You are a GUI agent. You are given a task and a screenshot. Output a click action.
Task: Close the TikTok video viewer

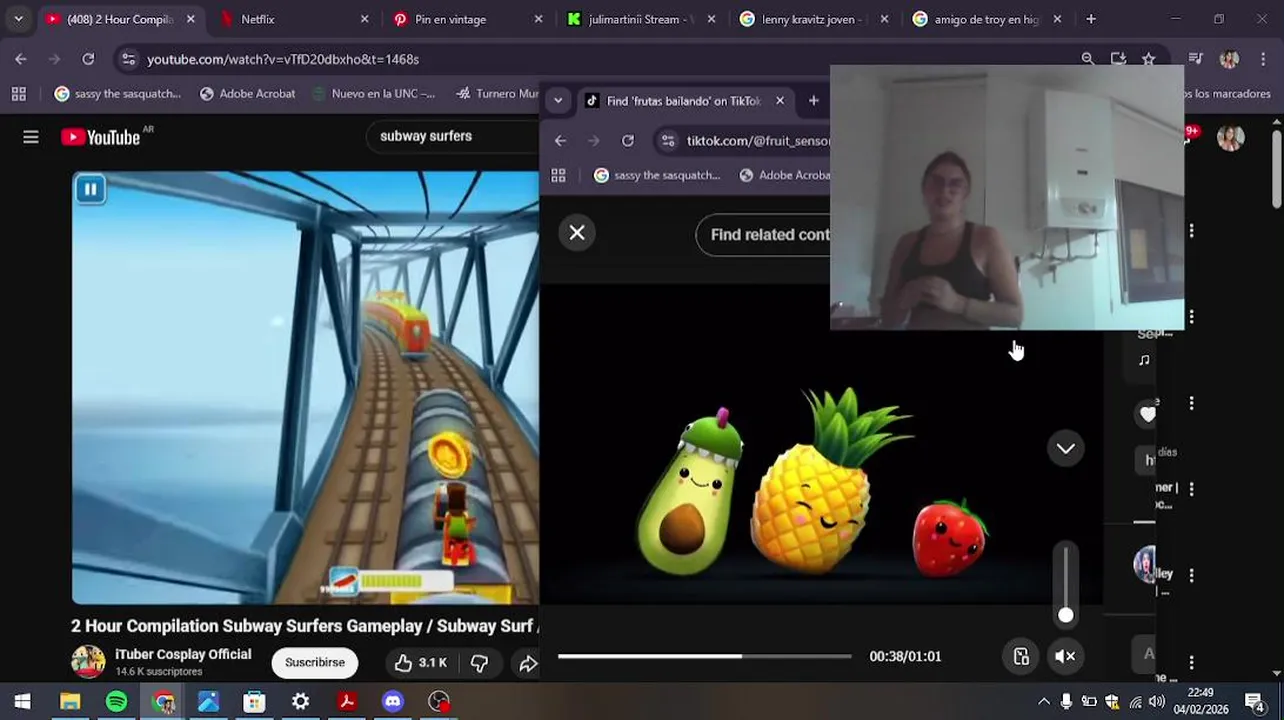[577, 233]
